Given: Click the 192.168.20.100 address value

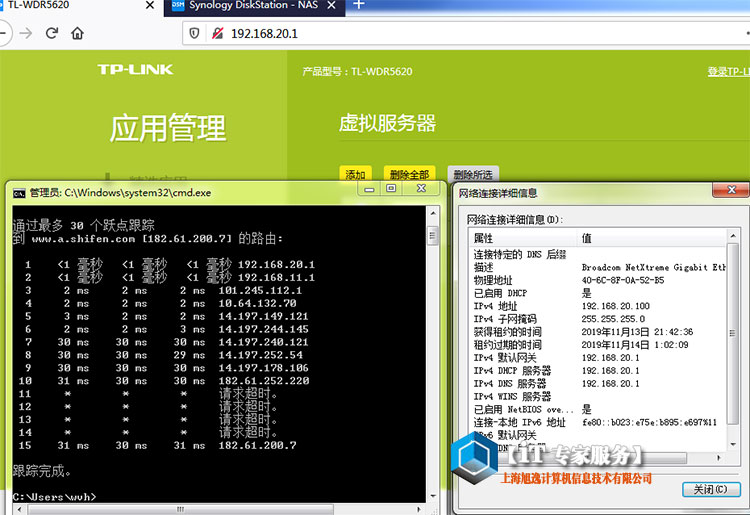Looking at the screenshot, I should [x=616, y=306].
